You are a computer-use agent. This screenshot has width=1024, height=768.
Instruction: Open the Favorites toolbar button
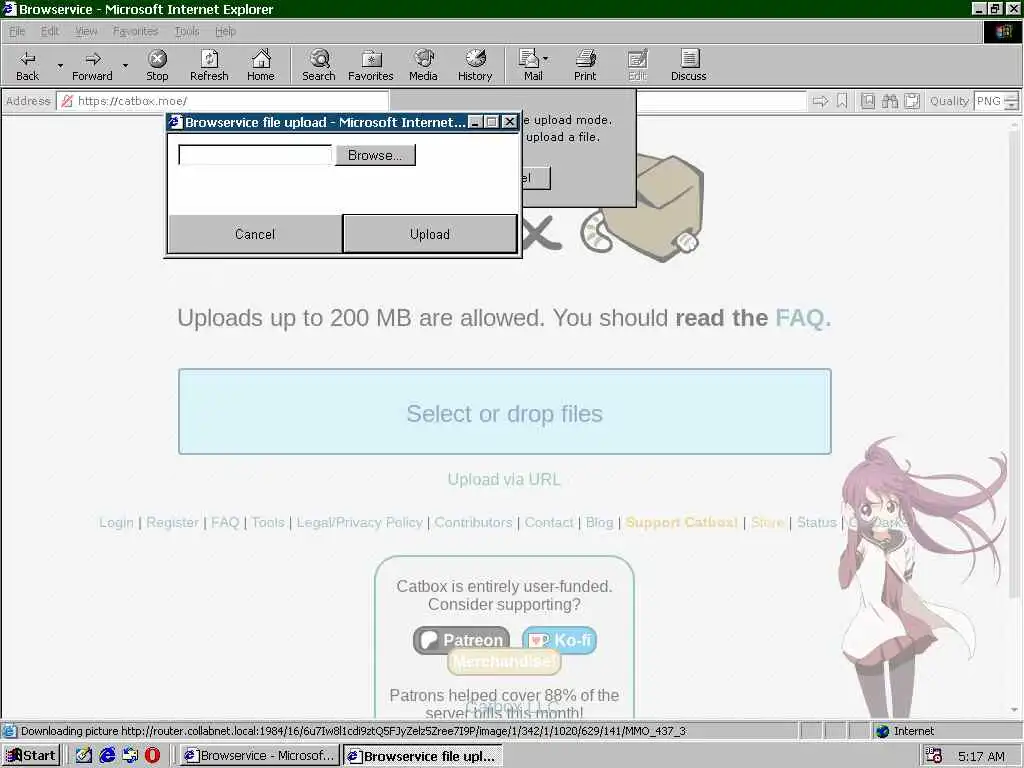pos(370,65)
